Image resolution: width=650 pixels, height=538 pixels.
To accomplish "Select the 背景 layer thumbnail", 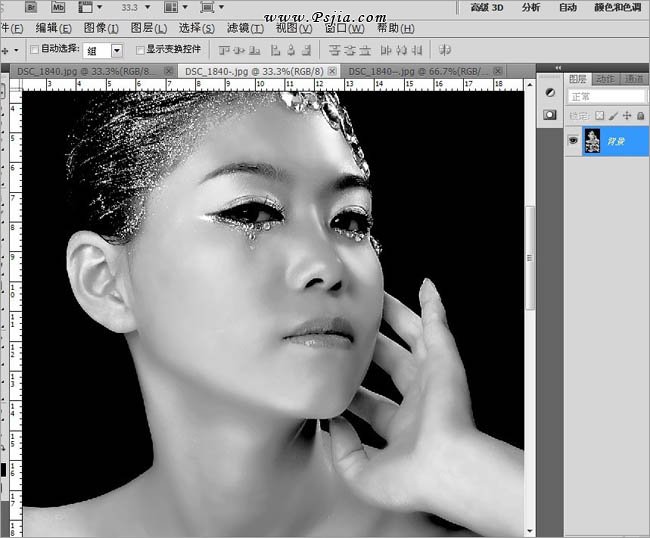I will [593, 142].
